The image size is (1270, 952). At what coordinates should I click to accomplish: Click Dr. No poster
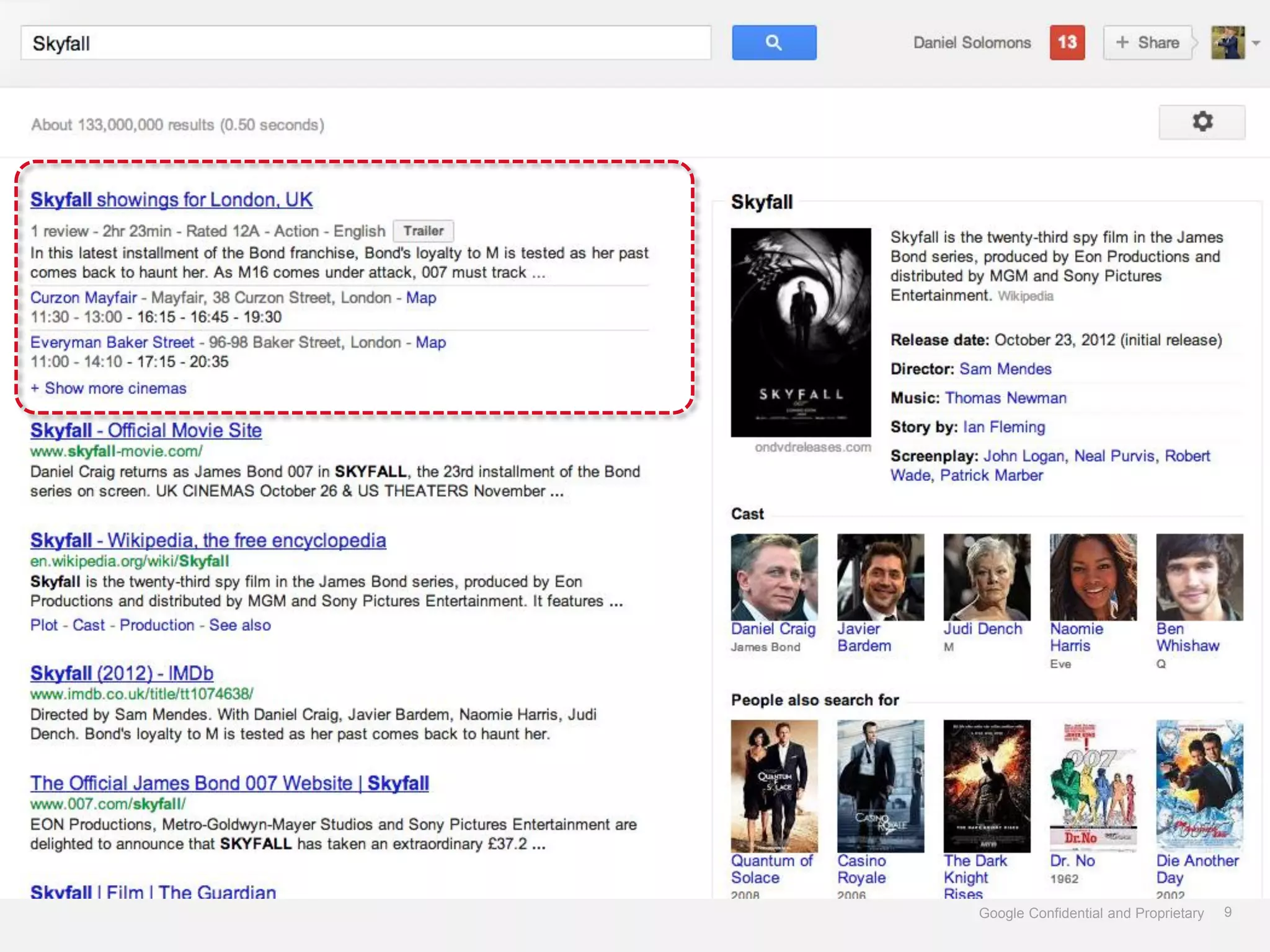point(1093,786)
